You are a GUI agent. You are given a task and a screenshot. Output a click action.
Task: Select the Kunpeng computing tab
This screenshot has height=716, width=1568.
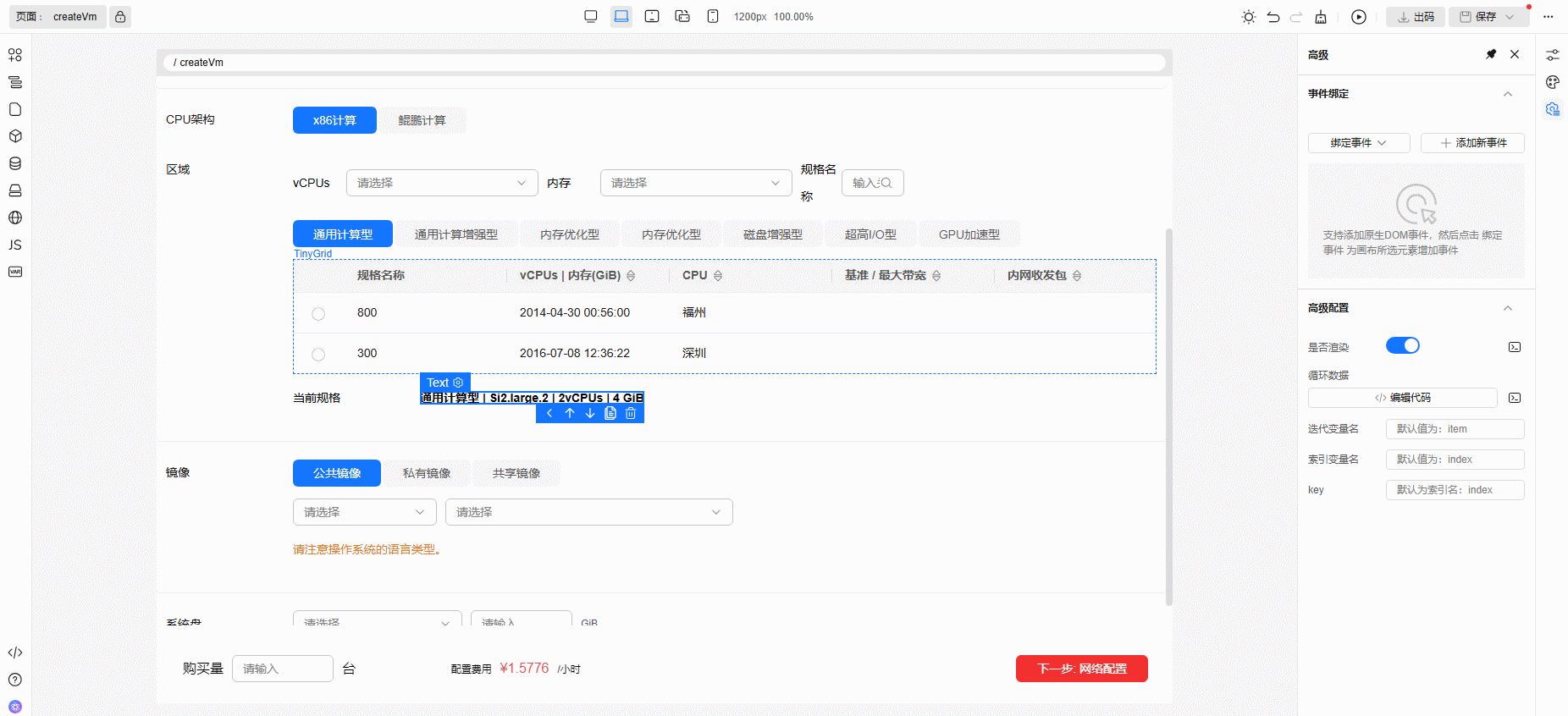tap(422, 120)
